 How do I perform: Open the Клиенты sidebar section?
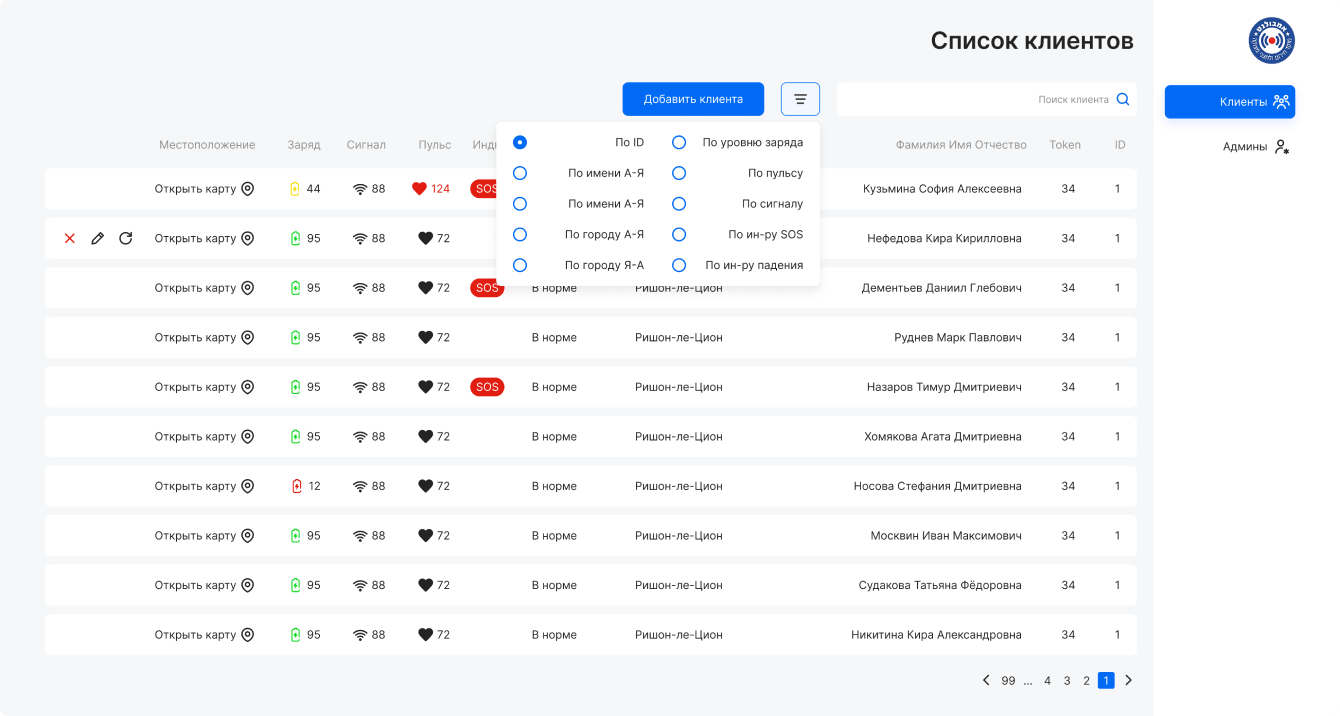click(x=1229, y=101)
